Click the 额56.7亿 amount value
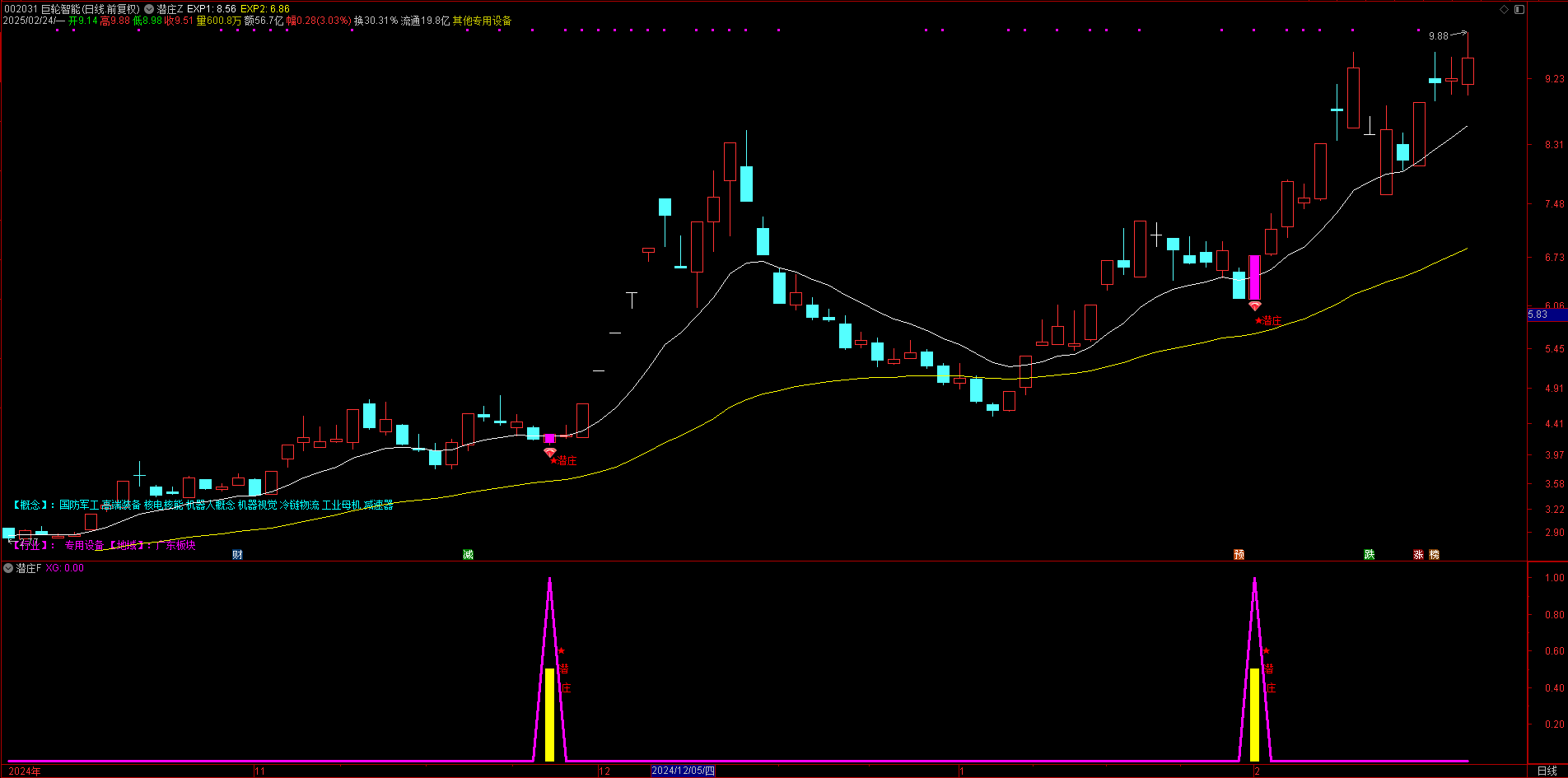The height and width of the screenshot is (778, 1568). (x=264, y=21)
